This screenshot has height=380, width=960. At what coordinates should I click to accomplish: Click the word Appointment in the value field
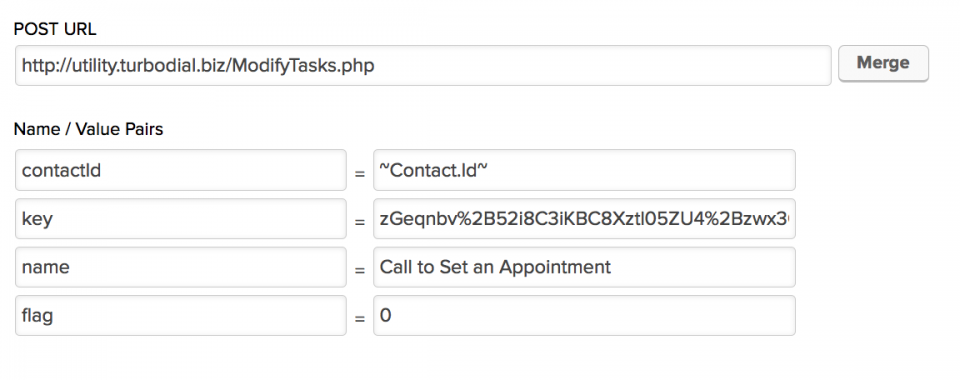click(x=555, y=267)
